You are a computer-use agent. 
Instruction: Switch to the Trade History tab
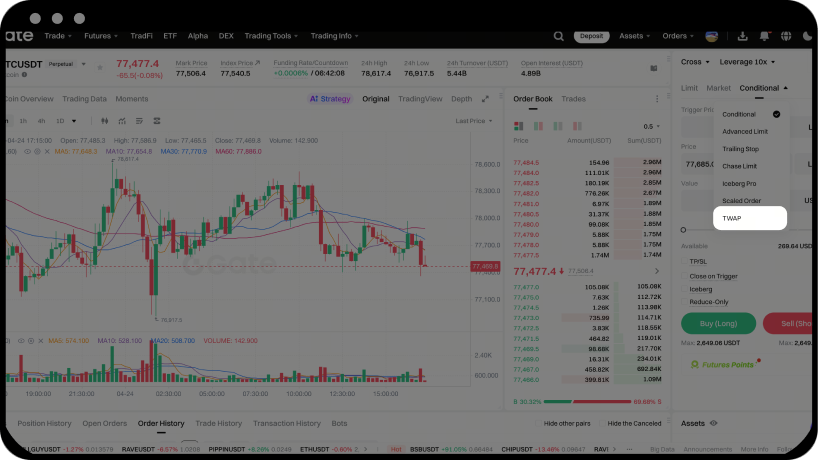click(x=218, y=423)
